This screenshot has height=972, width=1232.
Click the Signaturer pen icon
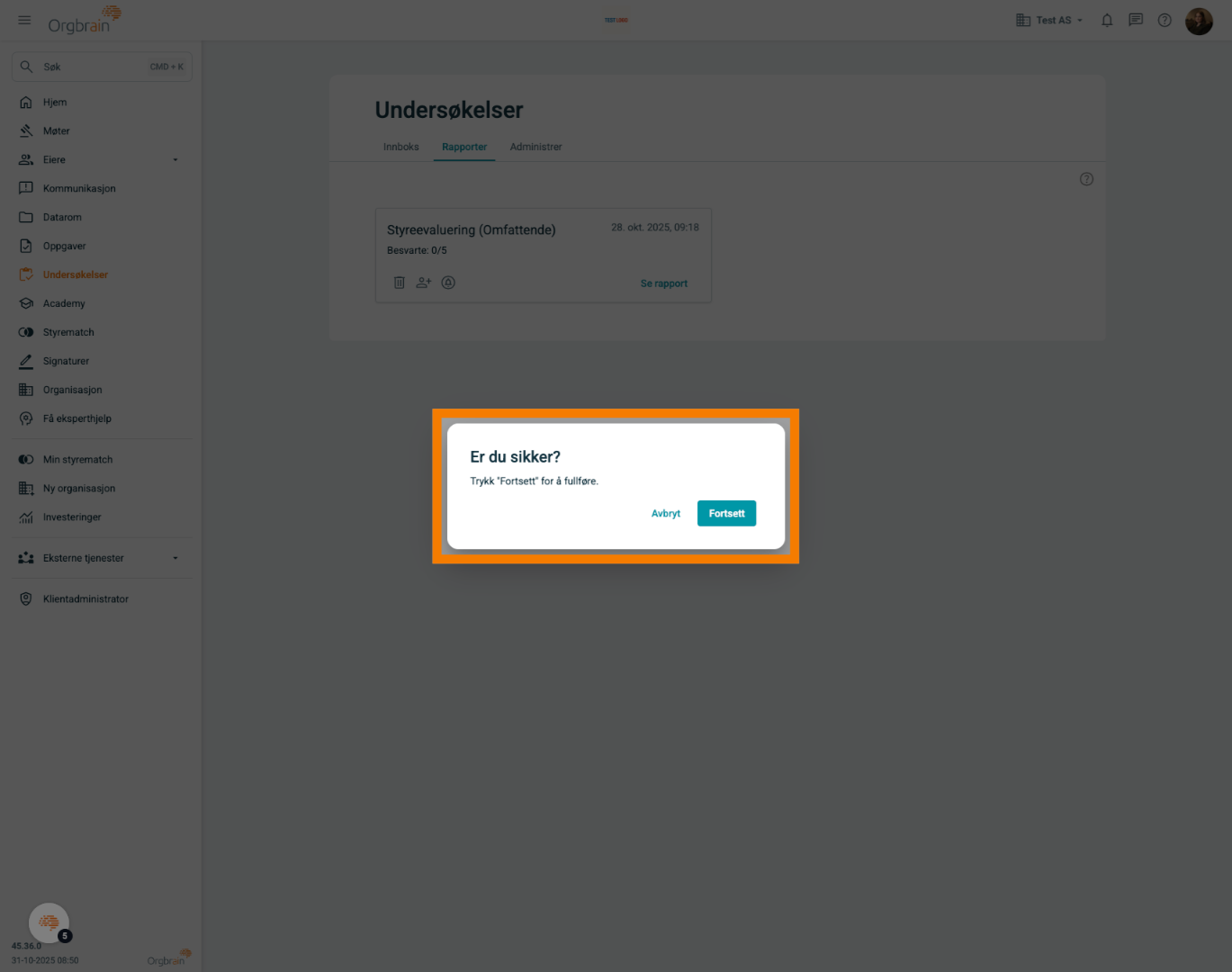tap(26, 362)
